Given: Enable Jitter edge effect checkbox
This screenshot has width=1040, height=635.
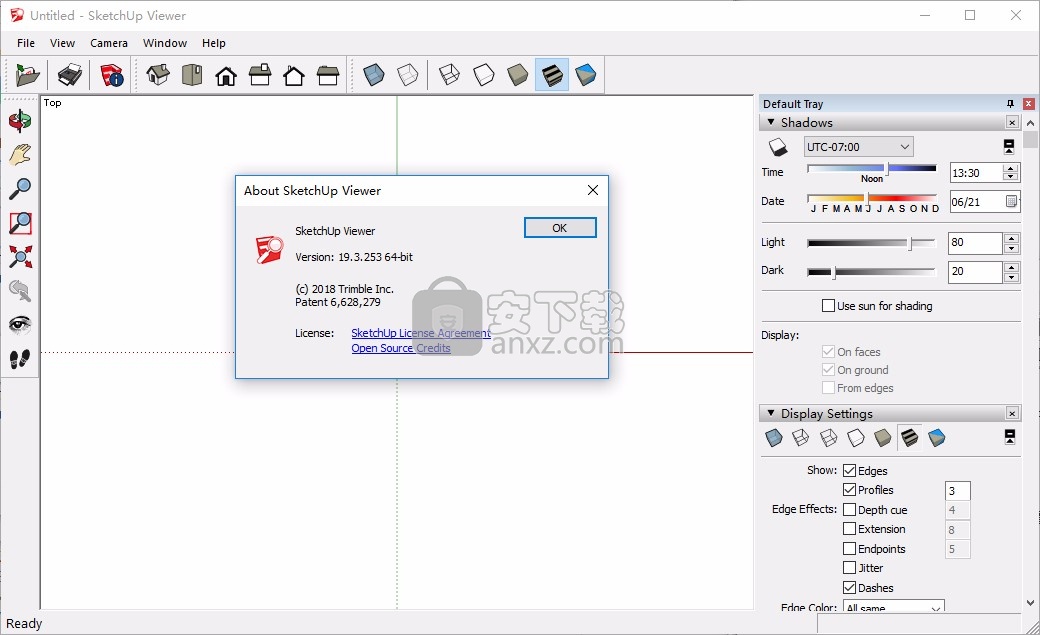Looking at the screenshot, I should (x=850, y=568).
